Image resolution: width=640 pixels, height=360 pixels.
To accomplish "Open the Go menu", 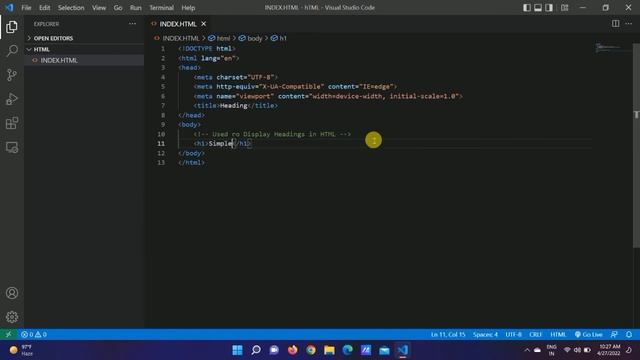I will coord(118,8).
